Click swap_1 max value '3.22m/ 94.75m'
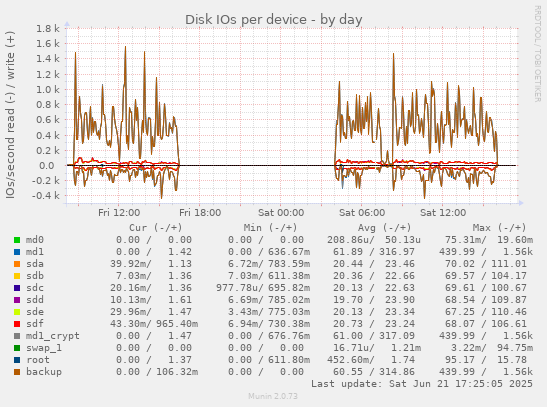 (492, 348)
